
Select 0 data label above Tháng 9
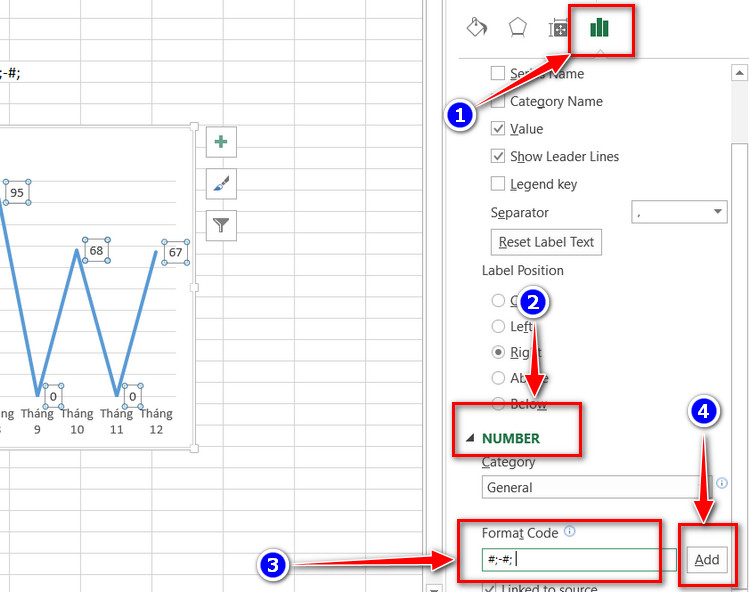click(x=53, y=396)
